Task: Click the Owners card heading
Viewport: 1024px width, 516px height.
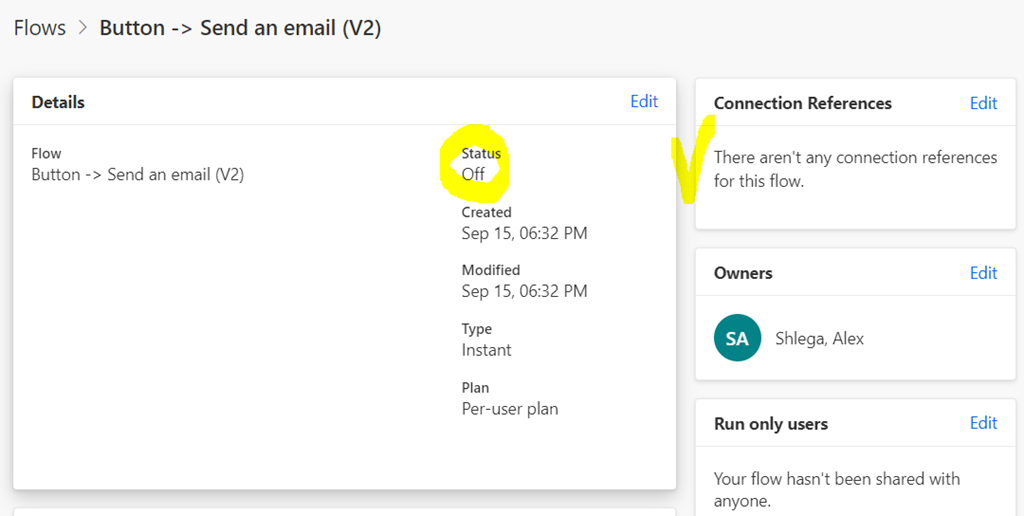Action: point(743,273)
